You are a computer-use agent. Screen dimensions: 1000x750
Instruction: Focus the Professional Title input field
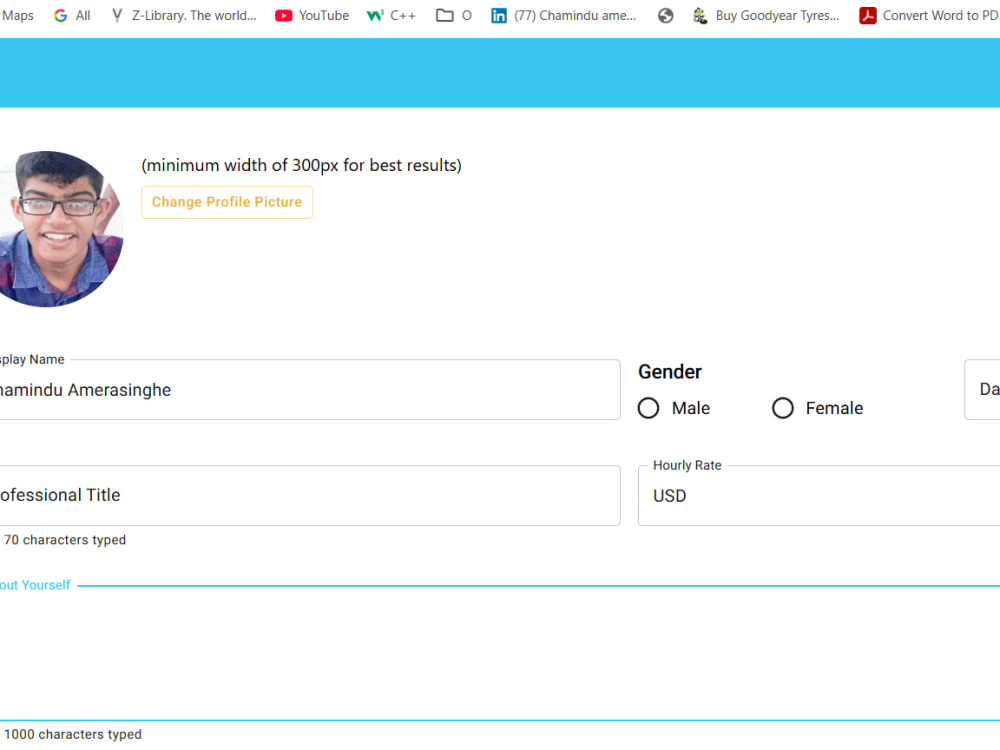[309, 496]
